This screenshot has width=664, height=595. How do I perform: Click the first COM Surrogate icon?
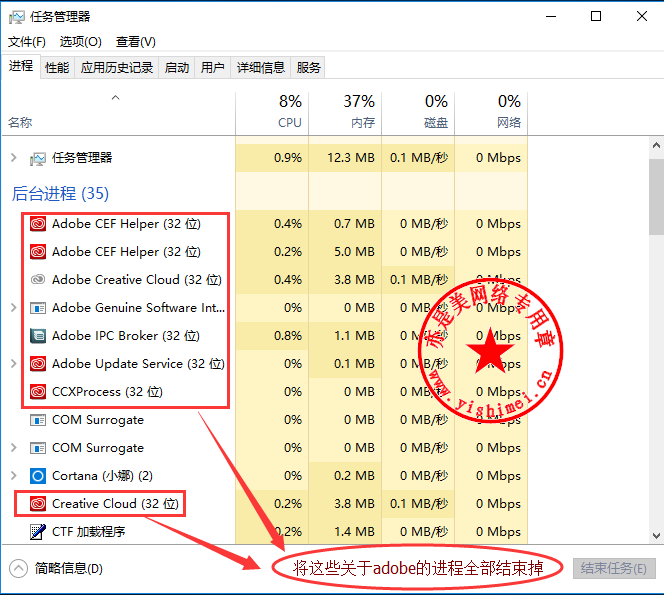click(38, 420)
